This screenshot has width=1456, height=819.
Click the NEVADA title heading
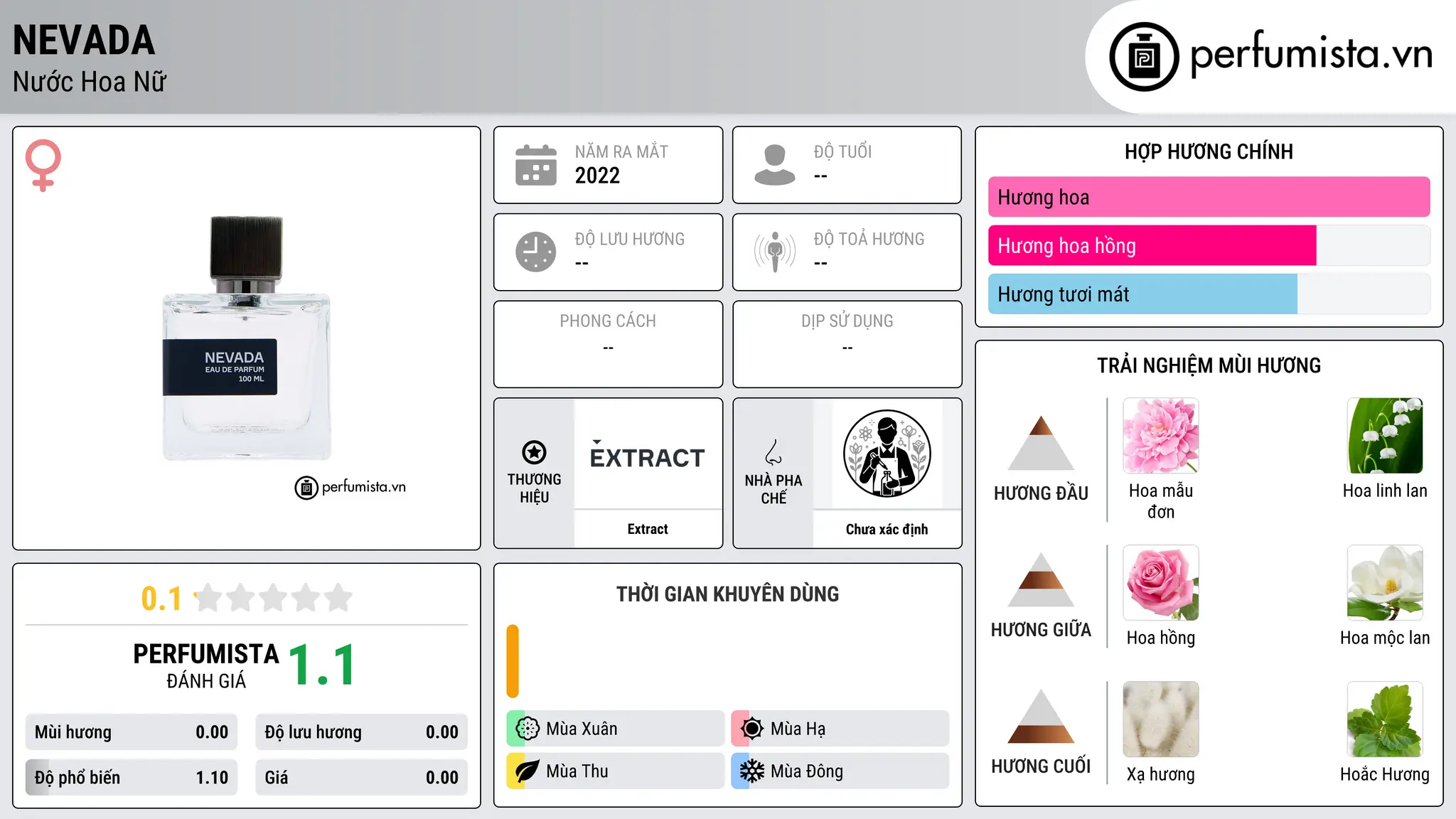tap(84, 41)
